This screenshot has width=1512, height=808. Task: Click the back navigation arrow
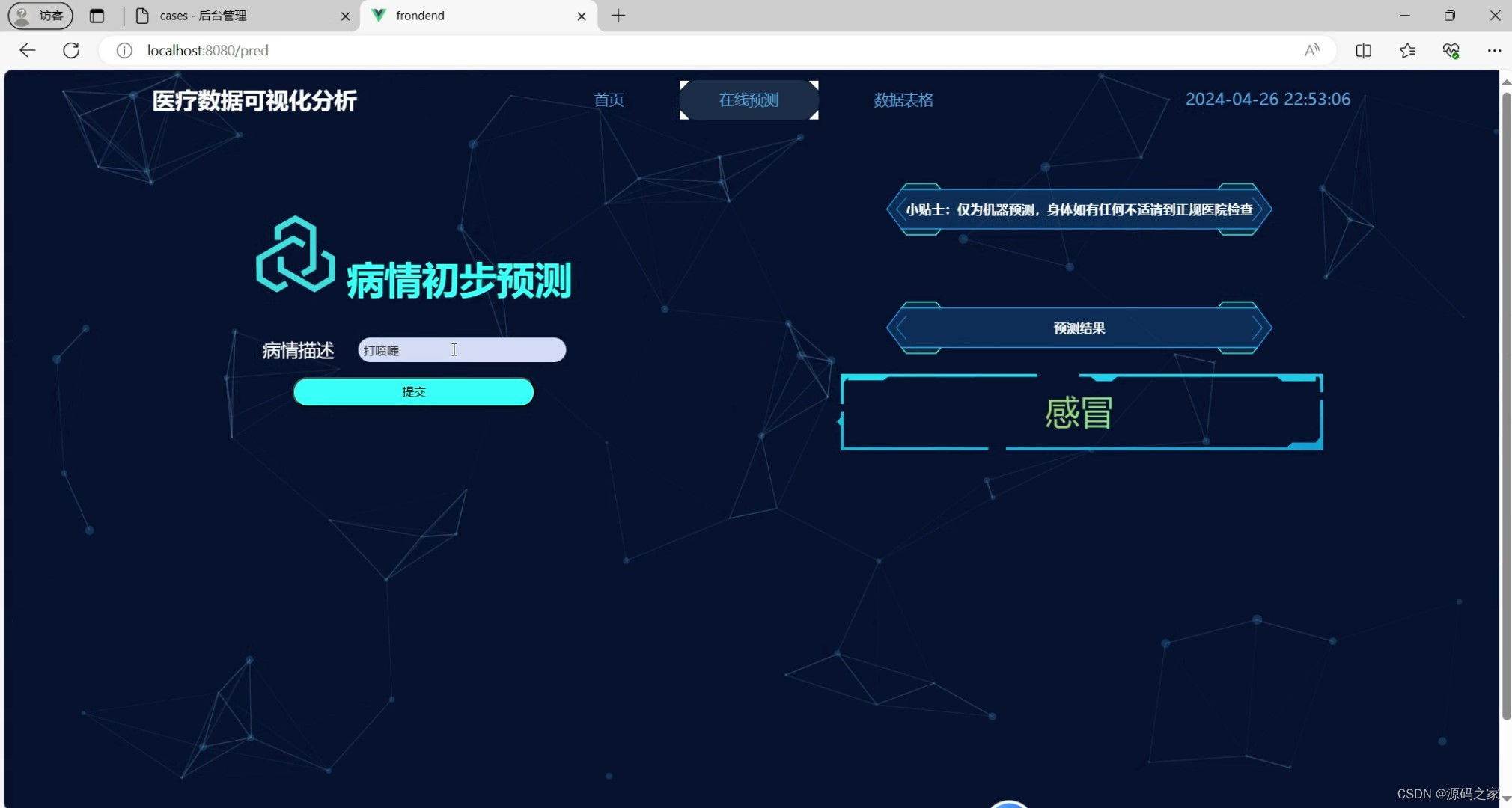(27, 50)
